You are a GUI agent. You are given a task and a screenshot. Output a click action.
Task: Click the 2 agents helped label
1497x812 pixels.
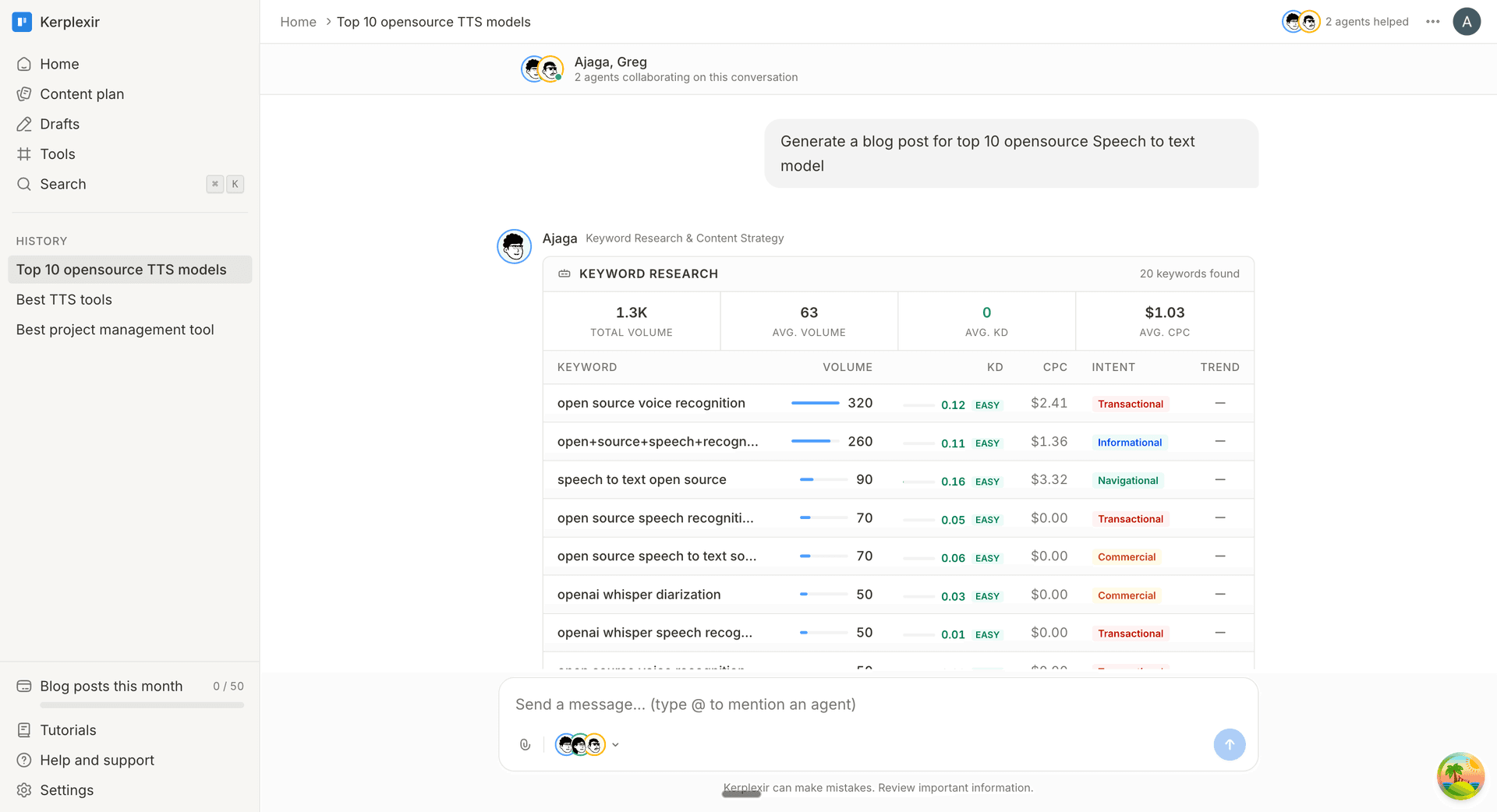tap(1367, 22)
